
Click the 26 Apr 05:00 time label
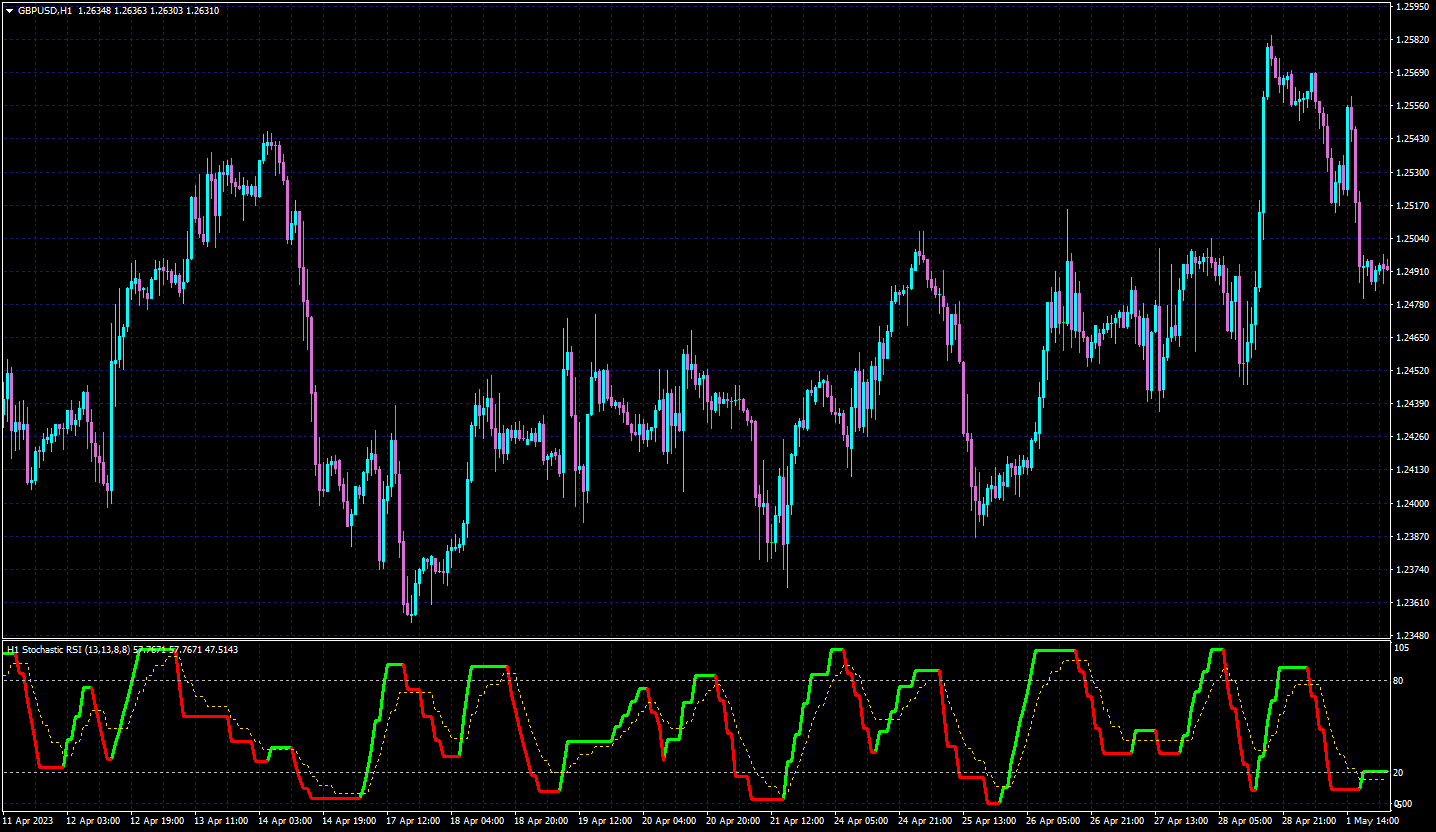click(1053, 821)
